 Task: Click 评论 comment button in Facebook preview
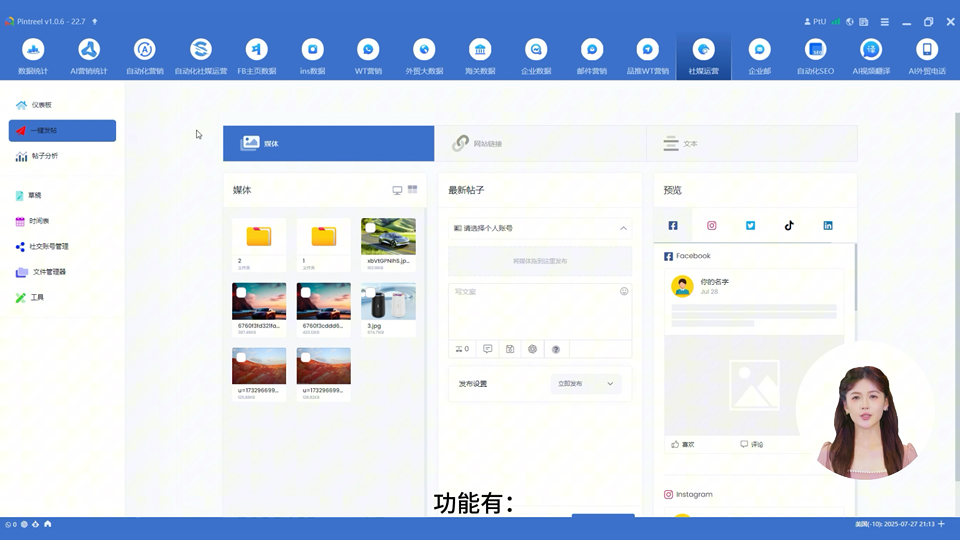pos(752,444)
